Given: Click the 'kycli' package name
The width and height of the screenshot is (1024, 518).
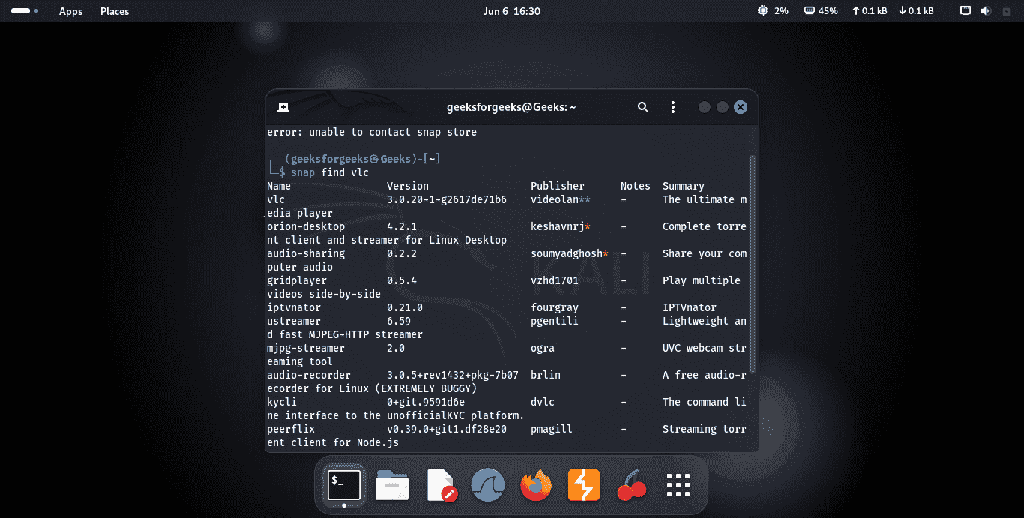Looking at the screenshot, I should [x=281, y=402].
